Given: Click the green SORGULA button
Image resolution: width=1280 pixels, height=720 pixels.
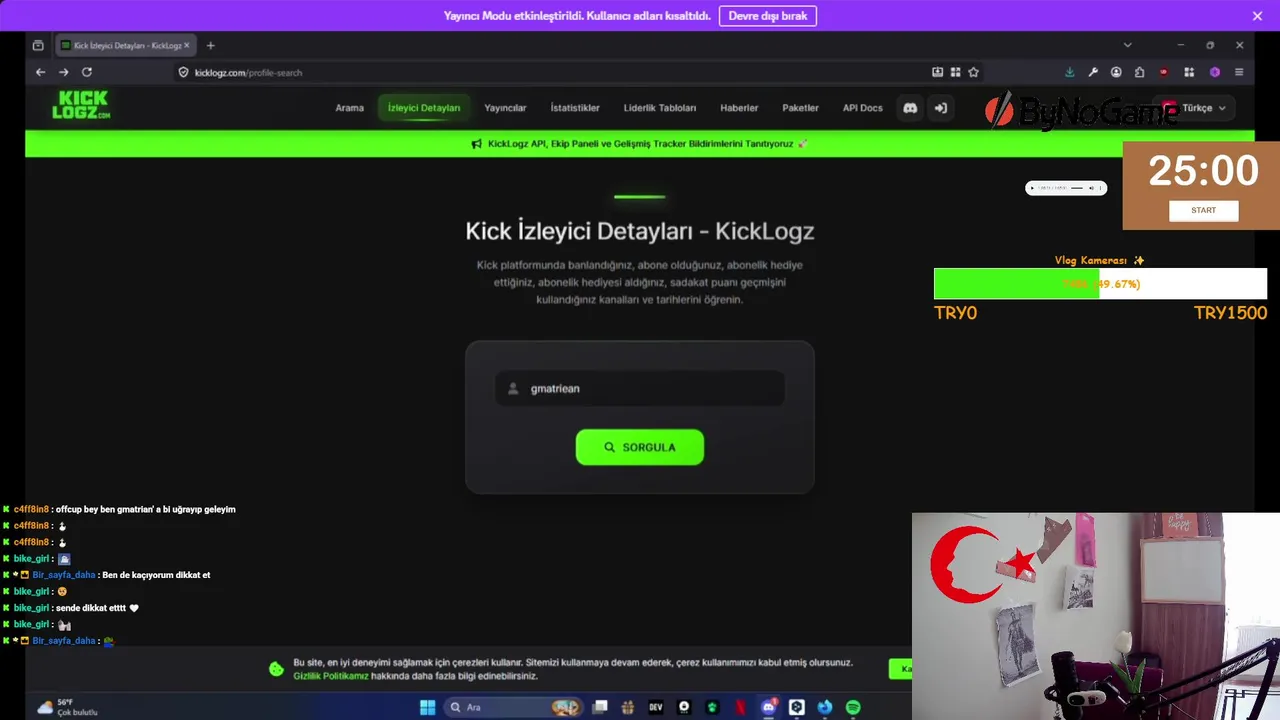Looking at the screenshot, I should pyautogui.click(x=640, y=447).
